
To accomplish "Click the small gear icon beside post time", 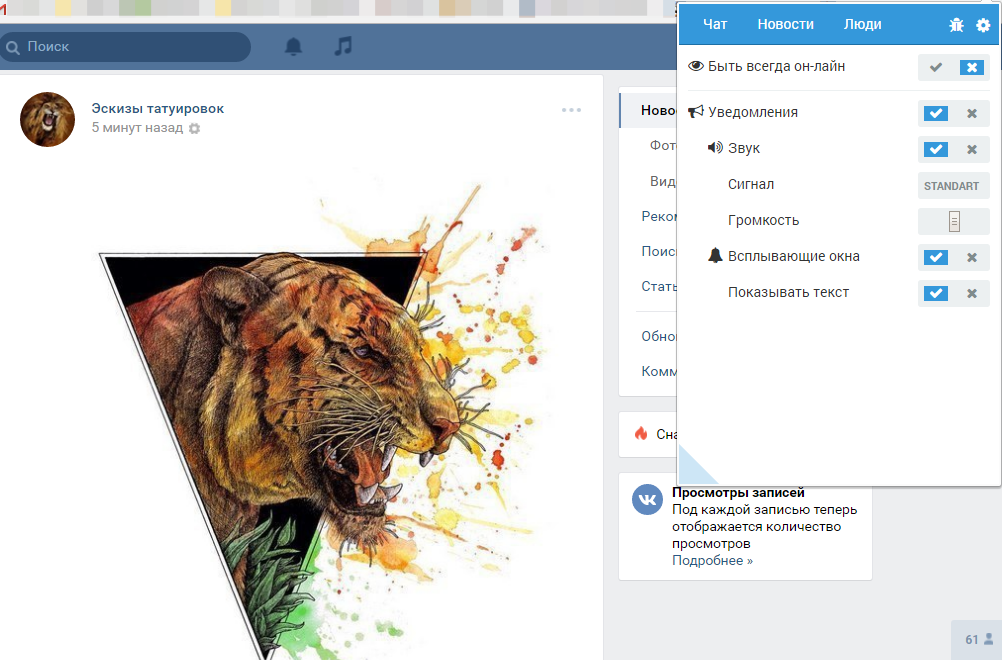I will (x=195, y=129).
